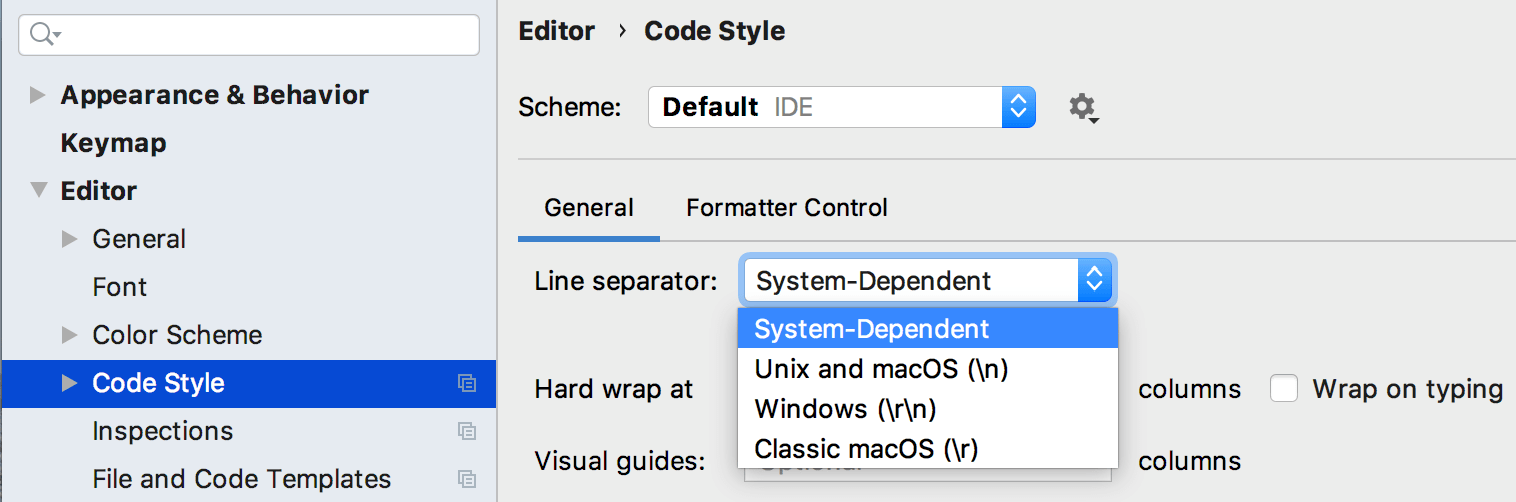Choose Unix and macOS (\n) option

pyautogui.click(x=881, y=369)
